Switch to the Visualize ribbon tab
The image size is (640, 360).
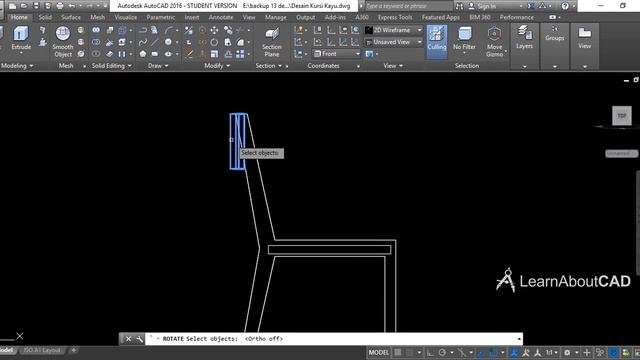[126, 17]
